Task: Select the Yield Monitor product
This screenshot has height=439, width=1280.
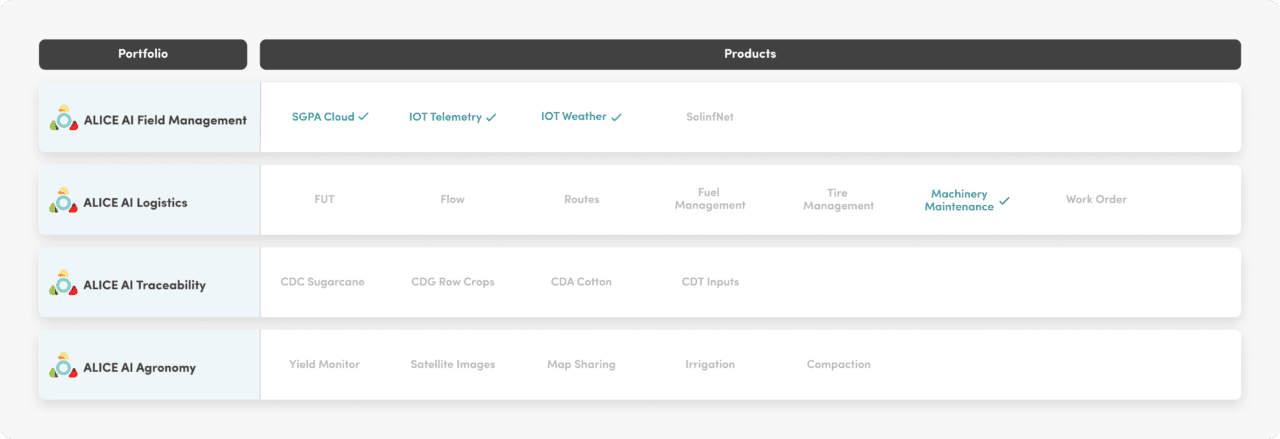Action: (324, 365)
